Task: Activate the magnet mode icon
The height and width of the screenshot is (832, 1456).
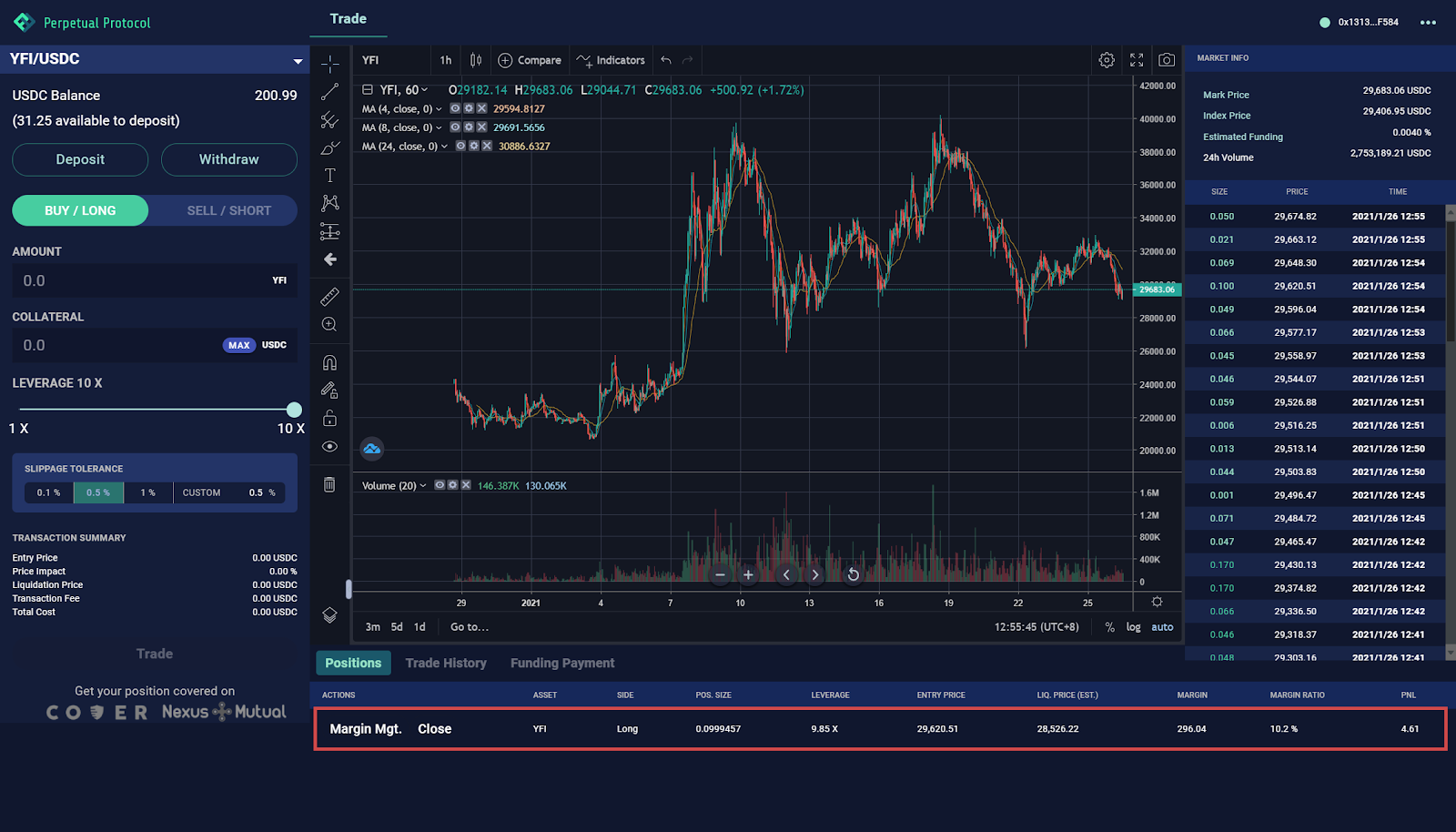Action: pos(329,362)
